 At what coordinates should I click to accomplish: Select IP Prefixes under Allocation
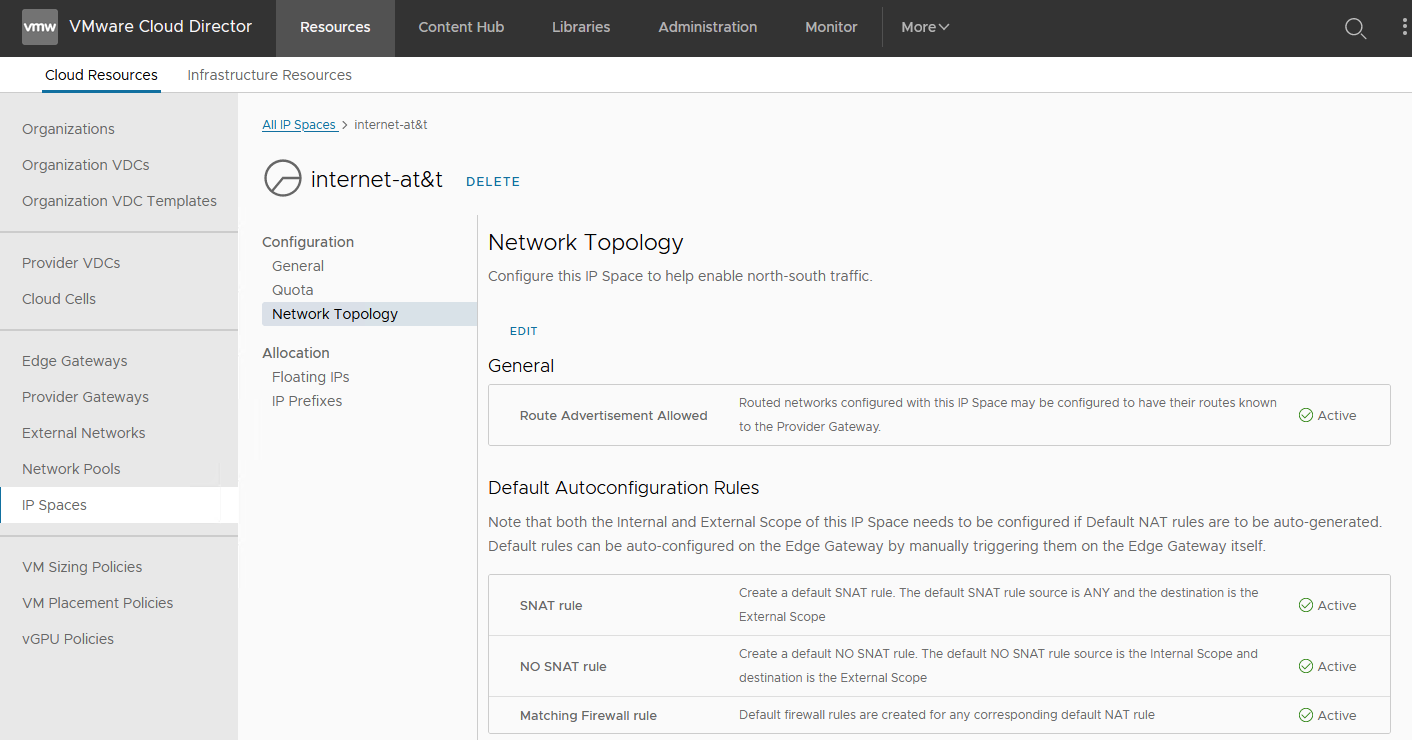pos(307,401)
